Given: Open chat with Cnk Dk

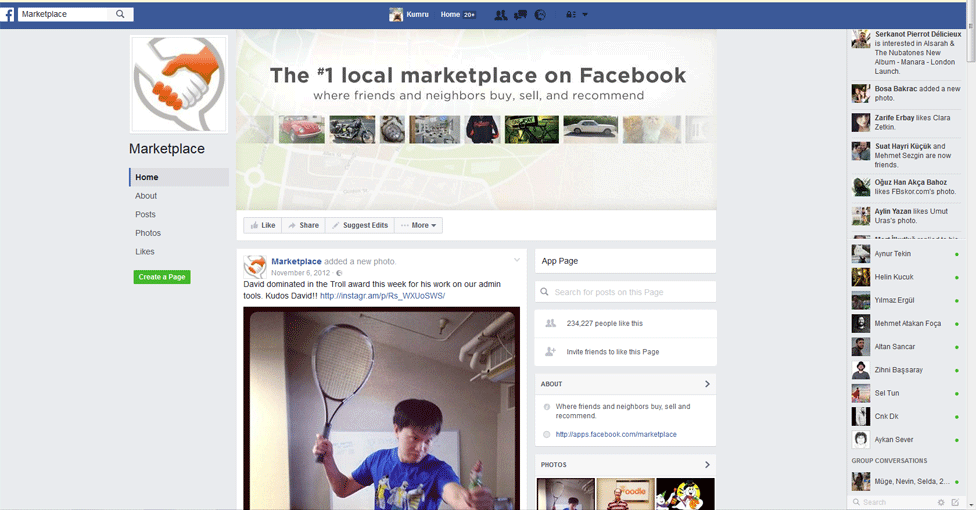Looking at the screenshot, I should [x=906, y=416].
